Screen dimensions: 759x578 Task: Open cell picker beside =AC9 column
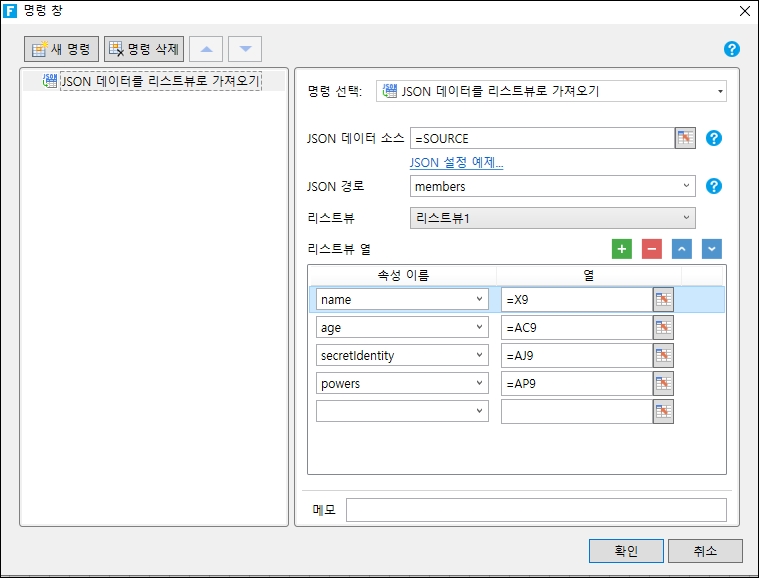click(x=663, y=327)
